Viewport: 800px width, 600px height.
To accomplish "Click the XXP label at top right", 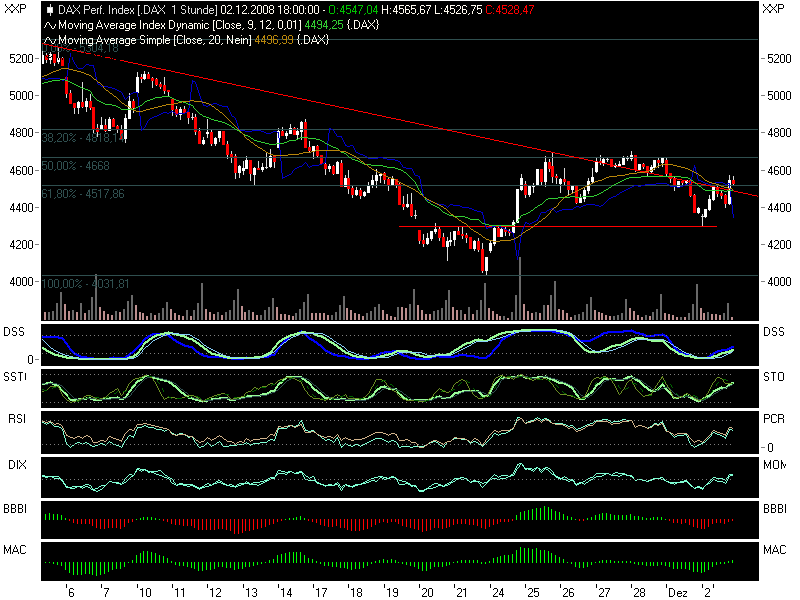I will 773,9.
